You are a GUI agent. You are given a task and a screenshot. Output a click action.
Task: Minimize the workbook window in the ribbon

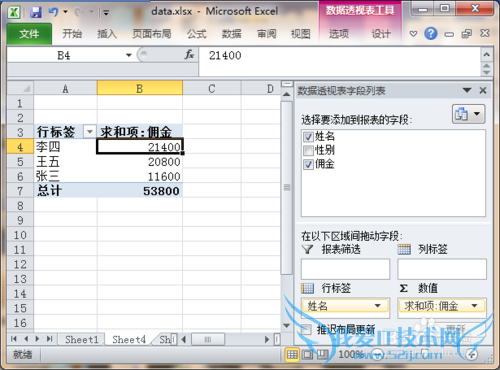[x=449, y=34]
